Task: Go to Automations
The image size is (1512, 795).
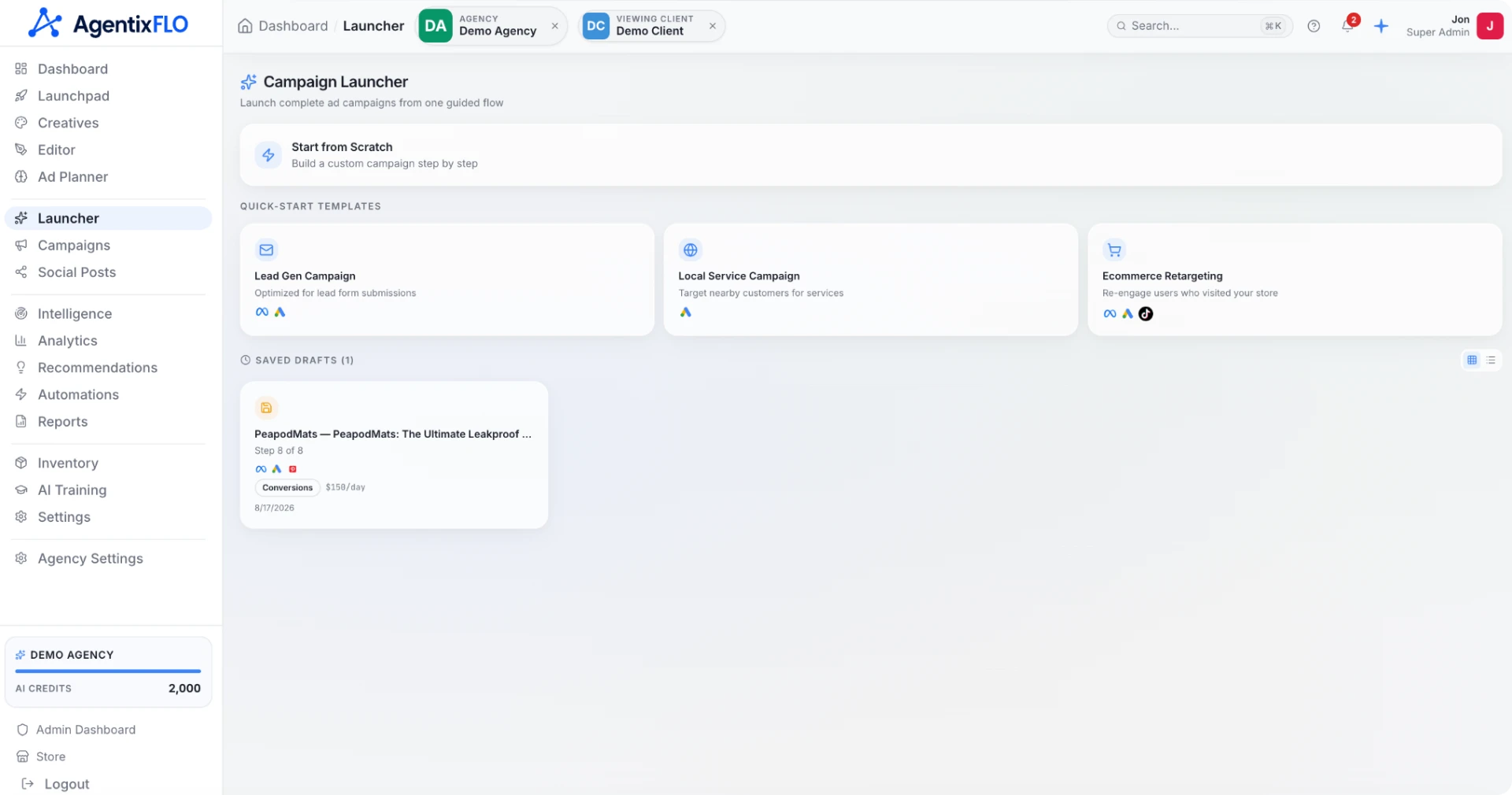Action: point(109,395)
